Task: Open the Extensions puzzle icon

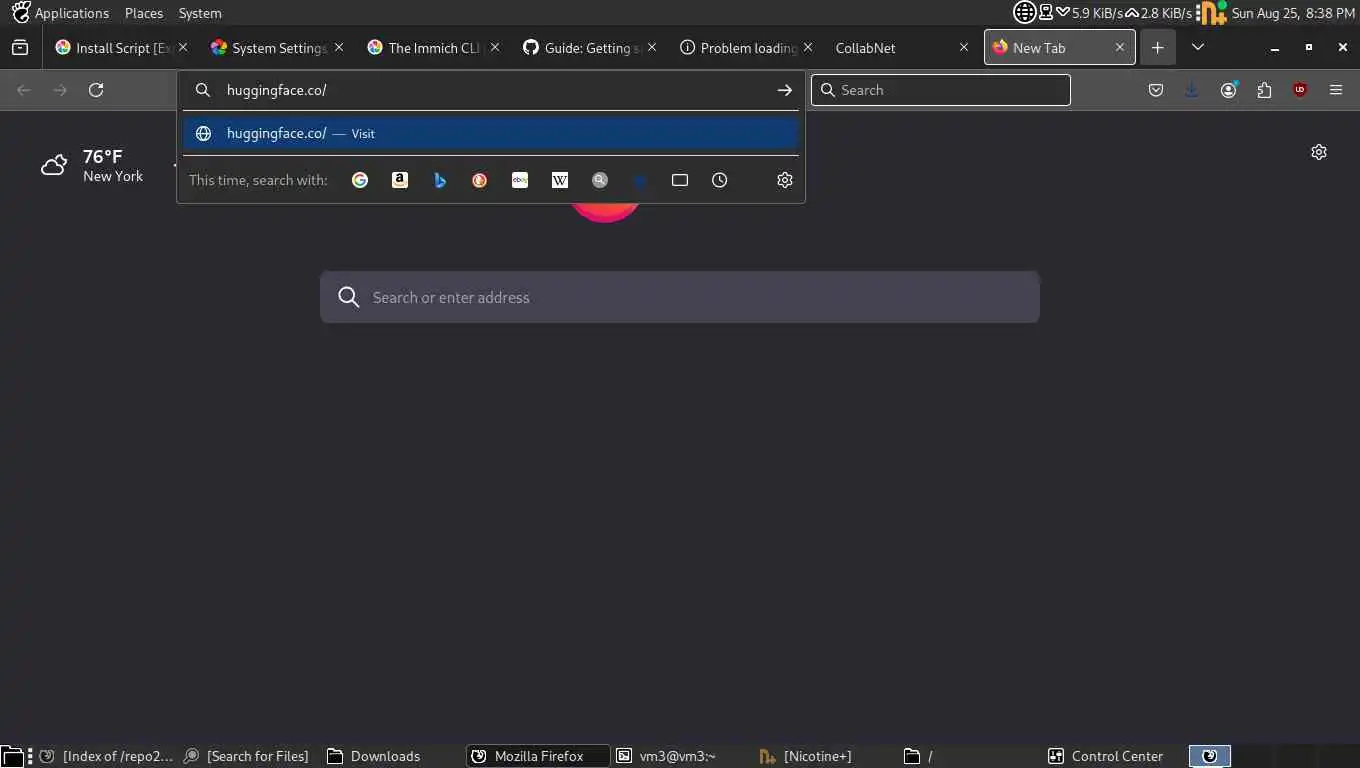Action: 1264,90
